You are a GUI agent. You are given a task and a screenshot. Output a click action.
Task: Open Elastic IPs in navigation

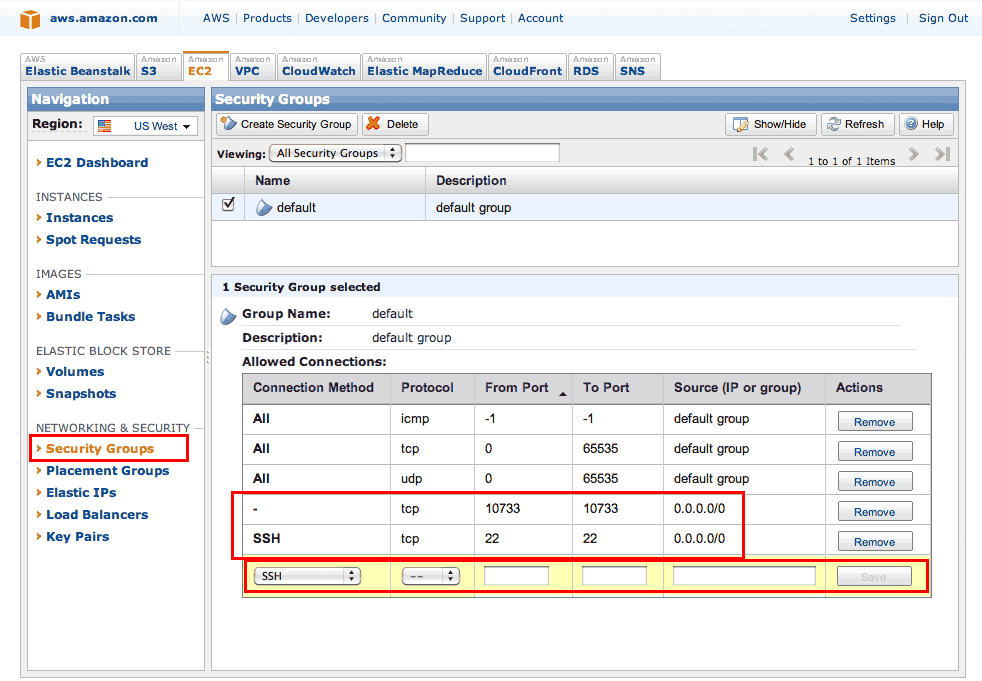pos(81,492)
